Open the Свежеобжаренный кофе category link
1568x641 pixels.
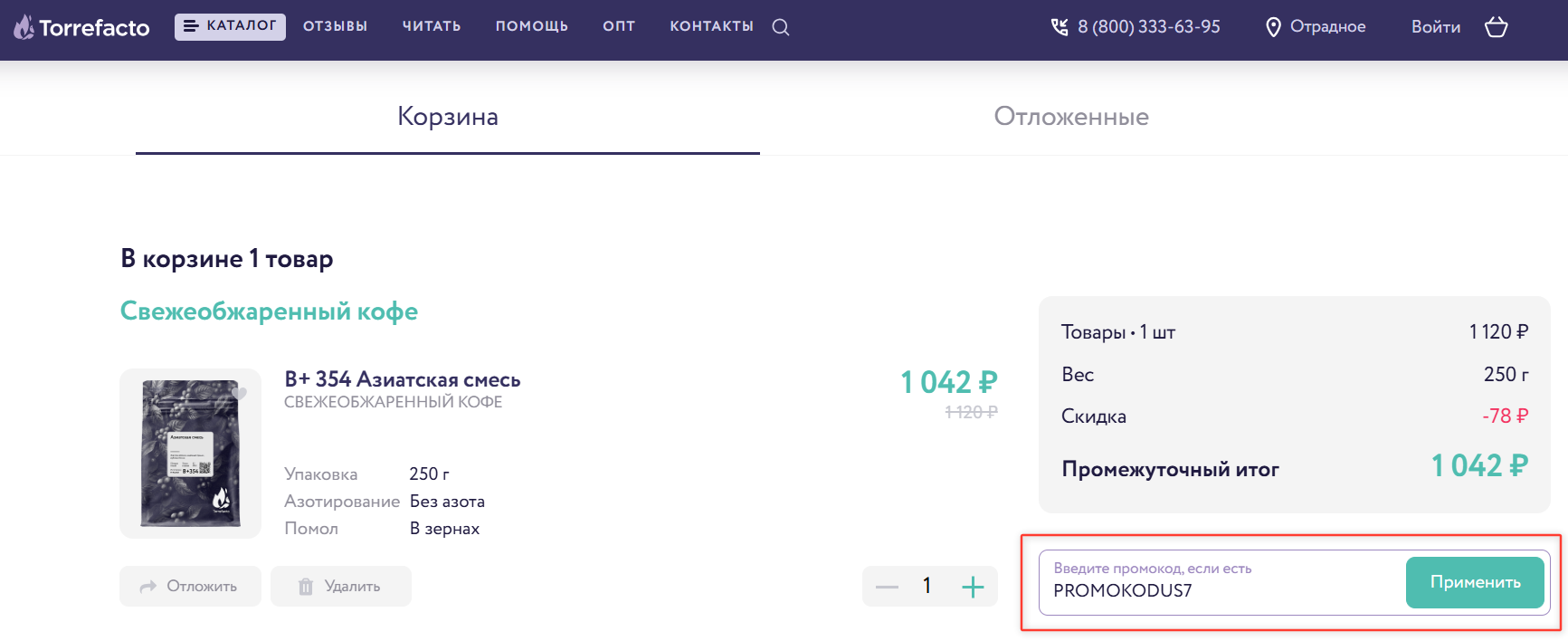coord(268,311)
